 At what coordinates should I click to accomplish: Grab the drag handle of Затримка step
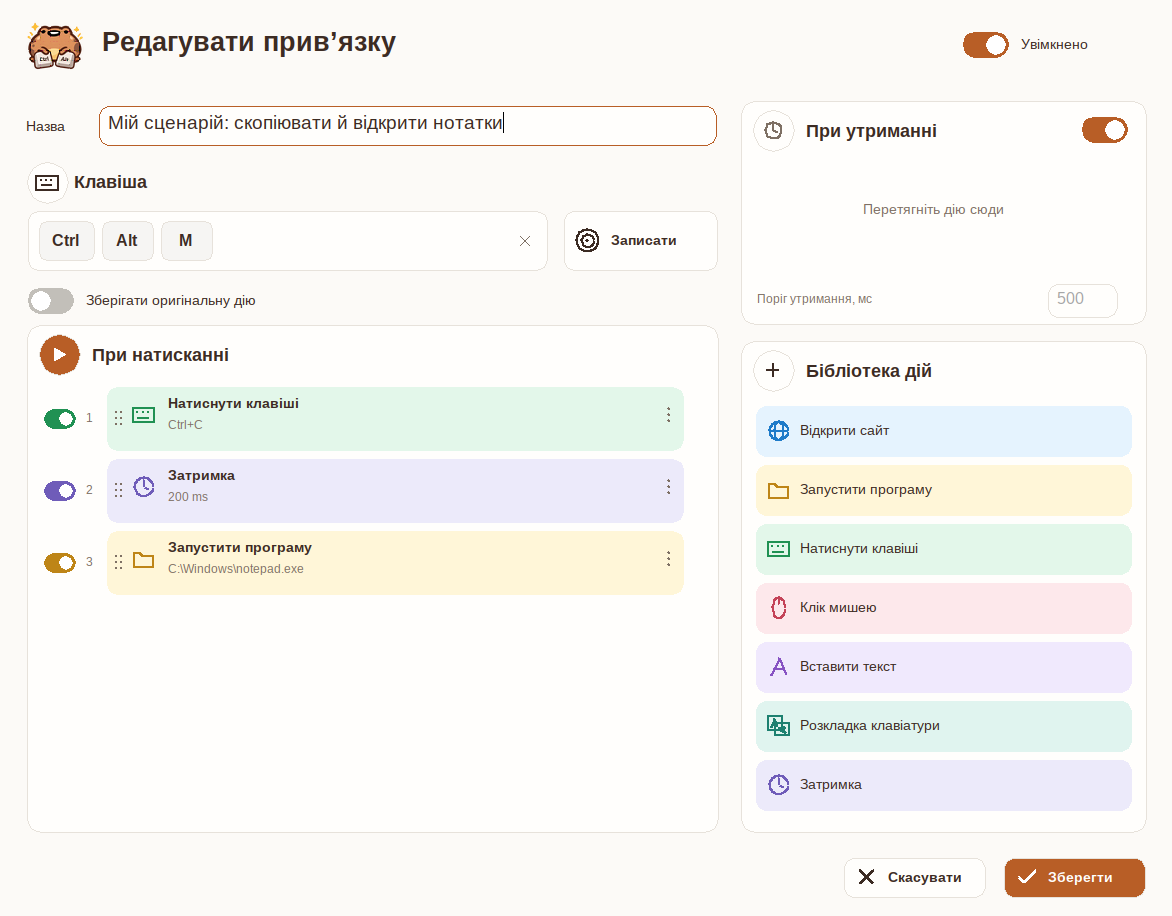click(x=118, y=490)
